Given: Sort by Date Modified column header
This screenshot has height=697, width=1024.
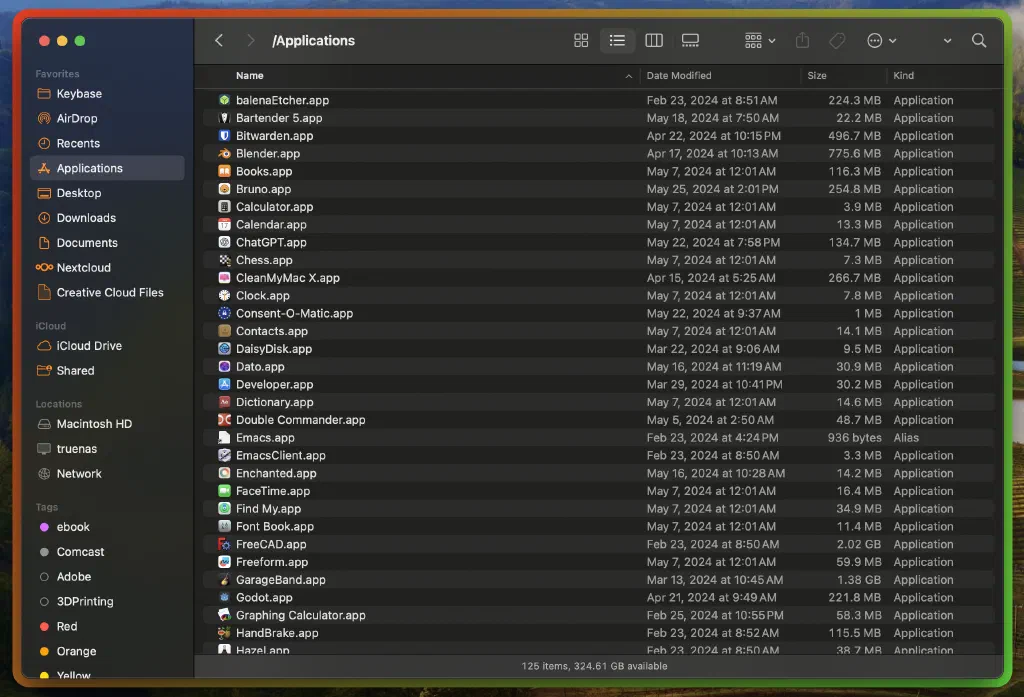Looking at the screenshot, I should click(679, 76).
